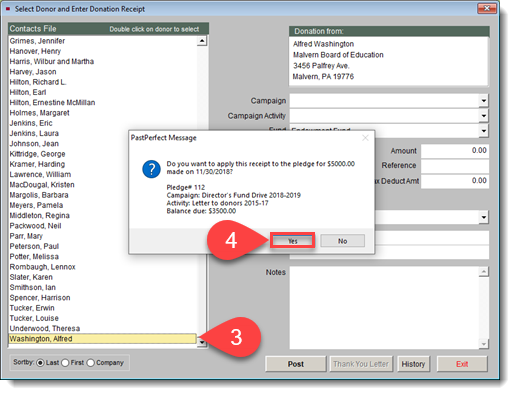The width and height of the screenshot is (515, 396).
Task: Select MacDougal, Kristen in contacts
Action: [42, 185]
